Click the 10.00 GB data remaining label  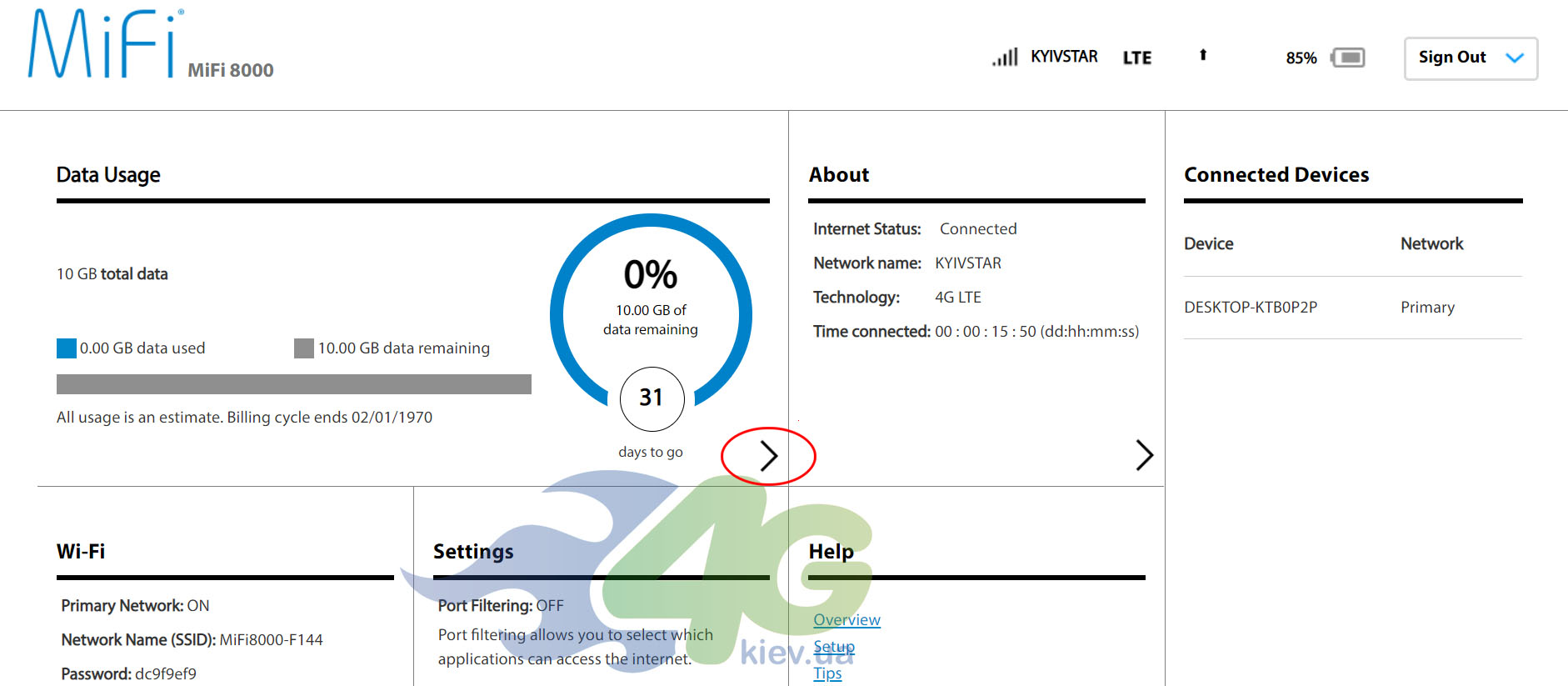[x=404, y=348]
